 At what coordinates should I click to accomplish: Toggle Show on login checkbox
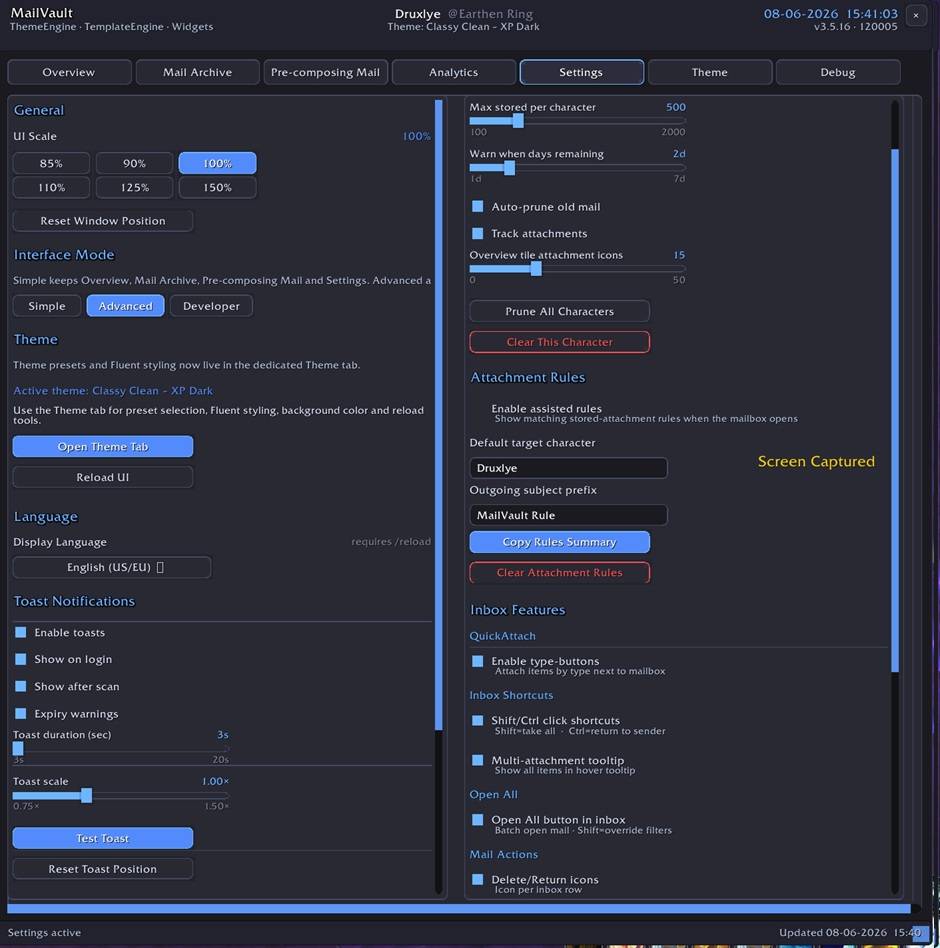(21, 659)
